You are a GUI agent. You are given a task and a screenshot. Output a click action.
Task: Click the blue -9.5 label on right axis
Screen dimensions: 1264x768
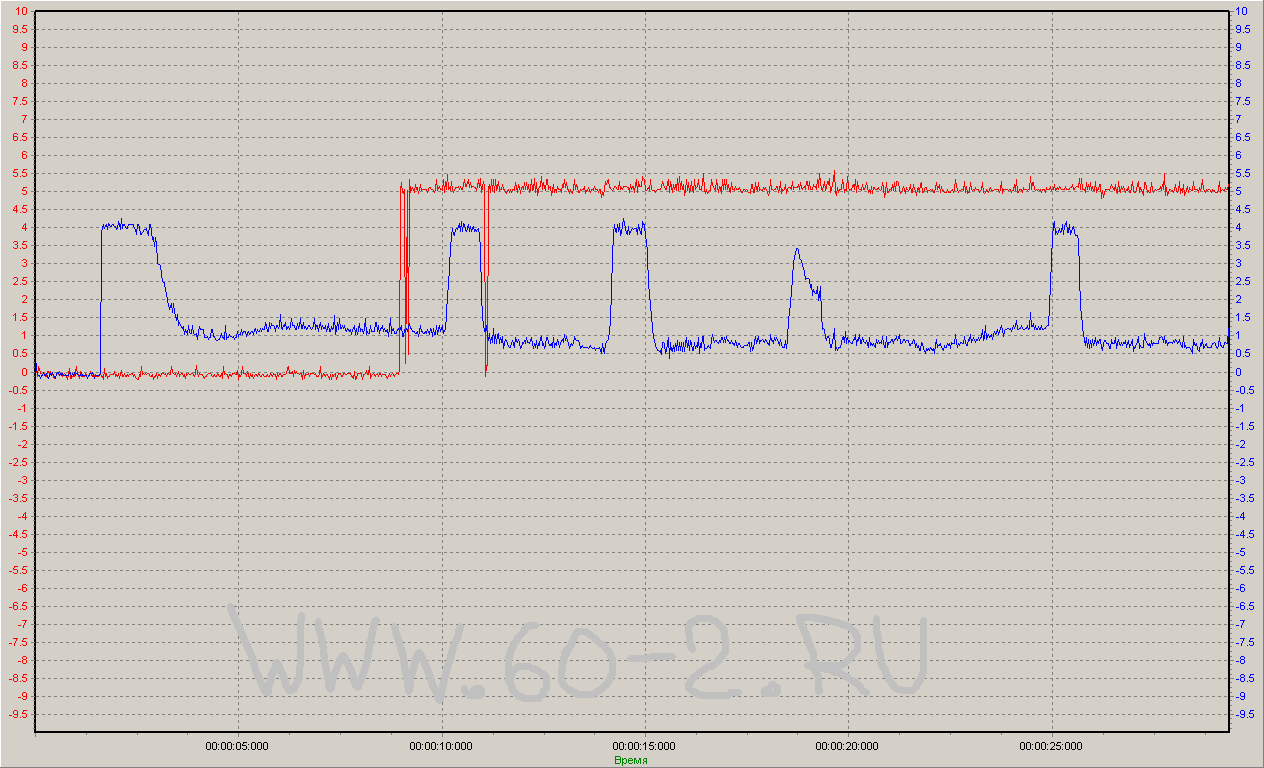(1245, 715)
